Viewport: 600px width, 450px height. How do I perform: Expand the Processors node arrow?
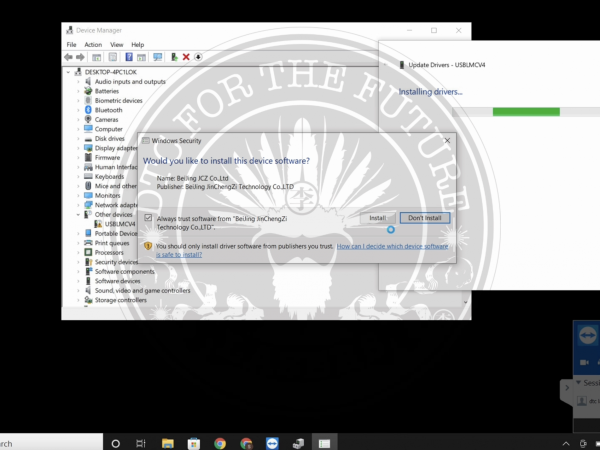click(78, 253)
